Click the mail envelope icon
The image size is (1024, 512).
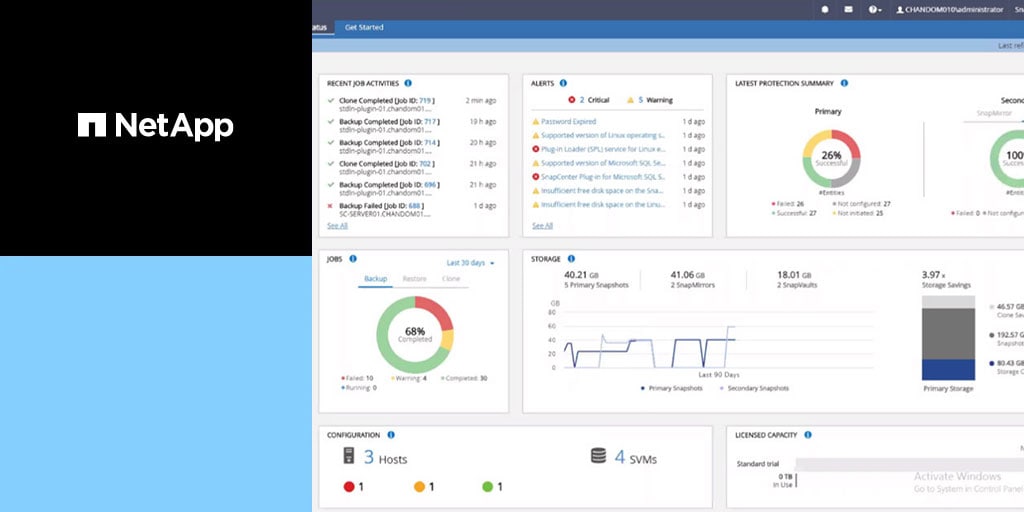(849, 9)
